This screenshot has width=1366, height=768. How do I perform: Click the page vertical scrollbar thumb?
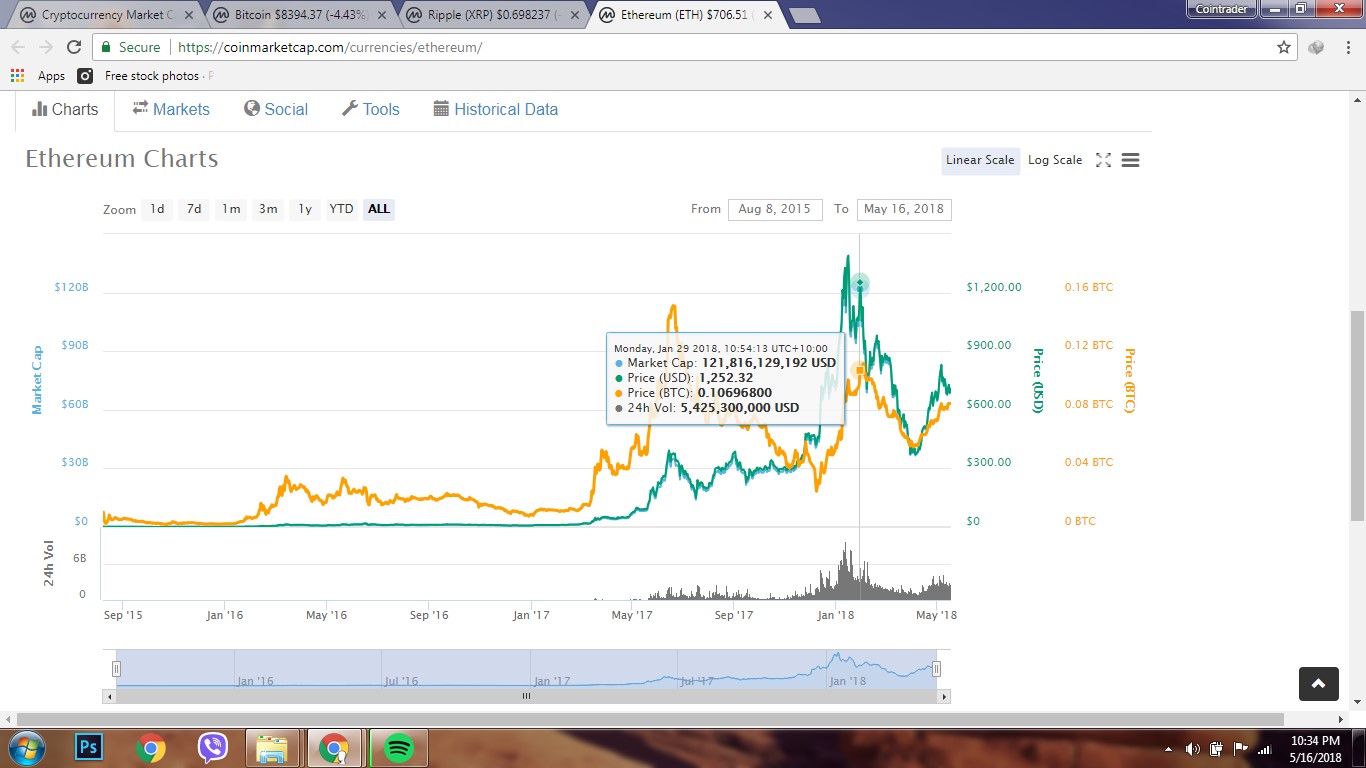point(1357,415)
